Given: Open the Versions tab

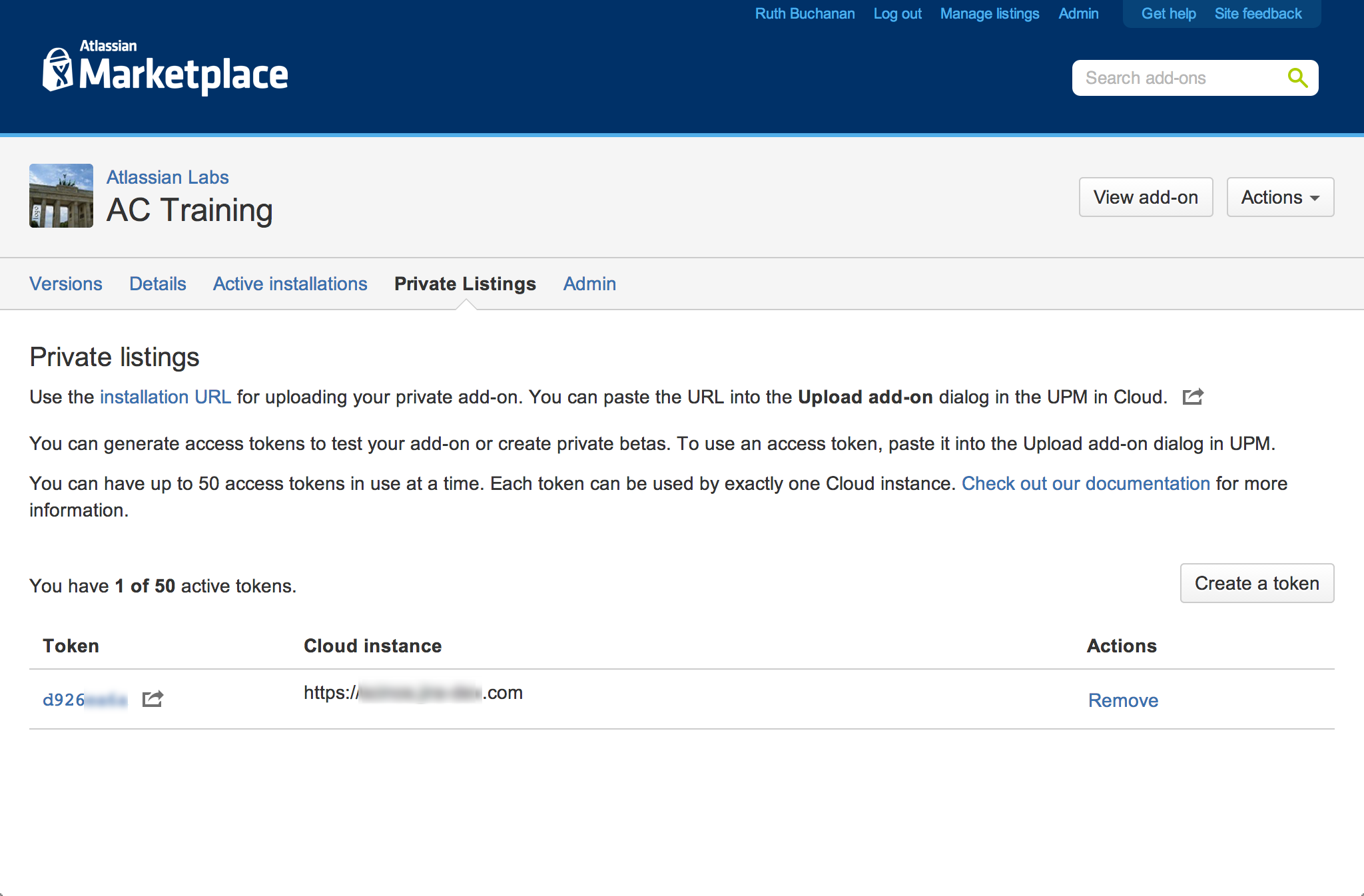Looking at the screenshot, I should coord(66,284).
